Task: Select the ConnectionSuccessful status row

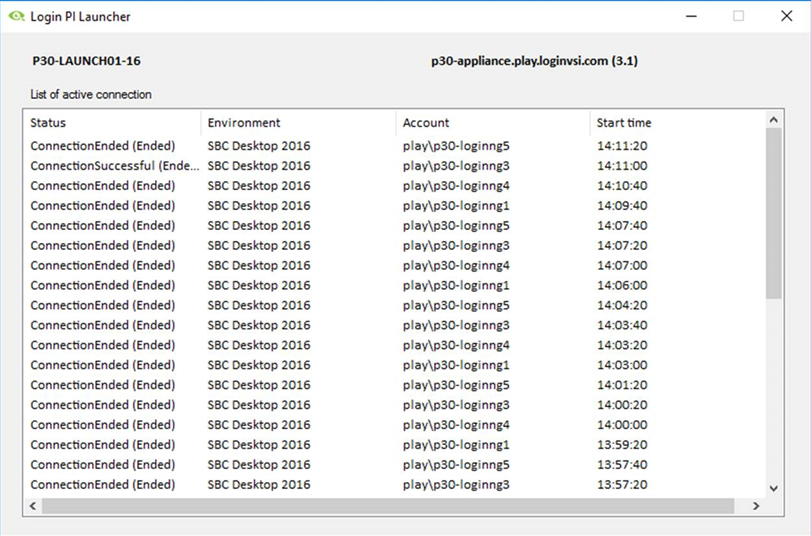Action: coord(395,166)
